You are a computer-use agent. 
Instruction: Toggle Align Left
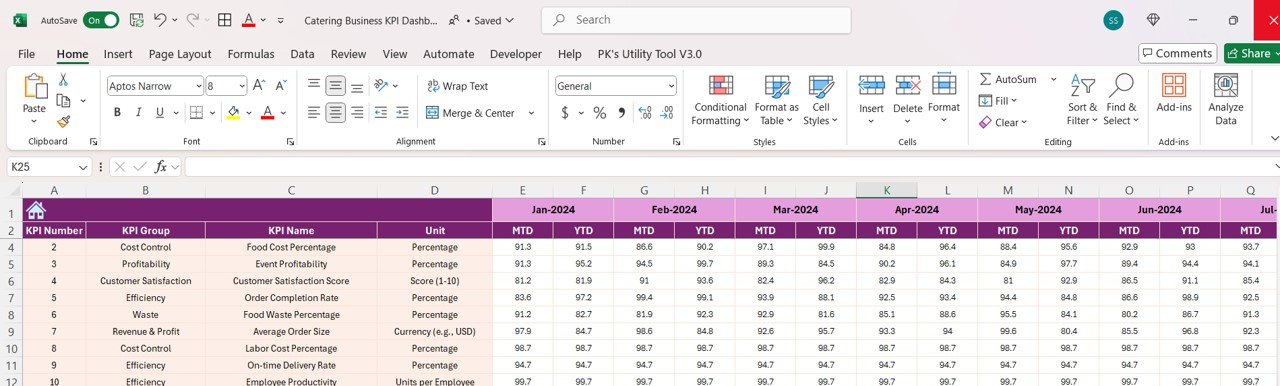[x=314, y=113]
